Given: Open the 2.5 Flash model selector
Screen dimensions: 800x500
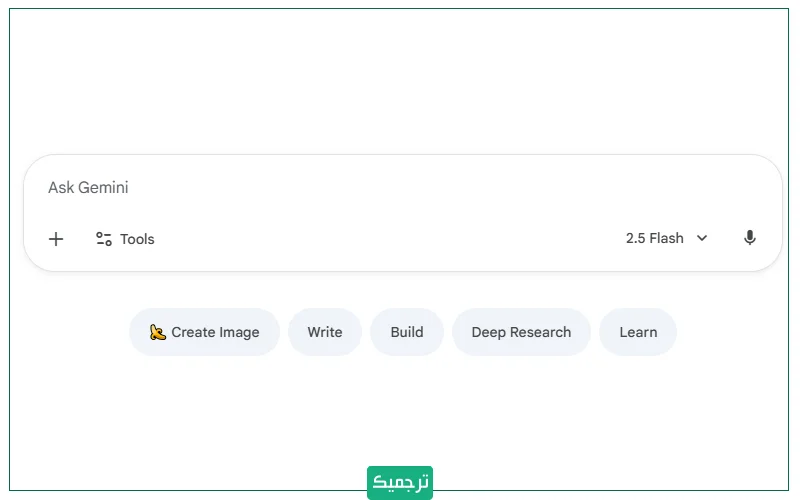Looking at the screenshot, I should pos(656,238).
